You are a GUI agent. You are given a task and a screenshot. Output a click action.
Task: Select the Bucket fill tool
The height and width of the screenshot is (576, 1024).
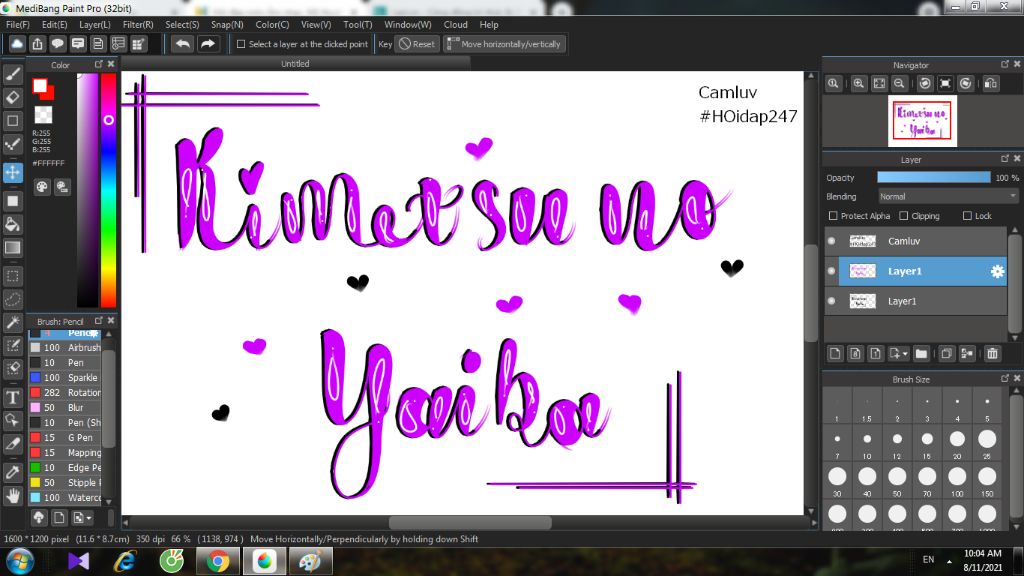click(x=12, y=225)
